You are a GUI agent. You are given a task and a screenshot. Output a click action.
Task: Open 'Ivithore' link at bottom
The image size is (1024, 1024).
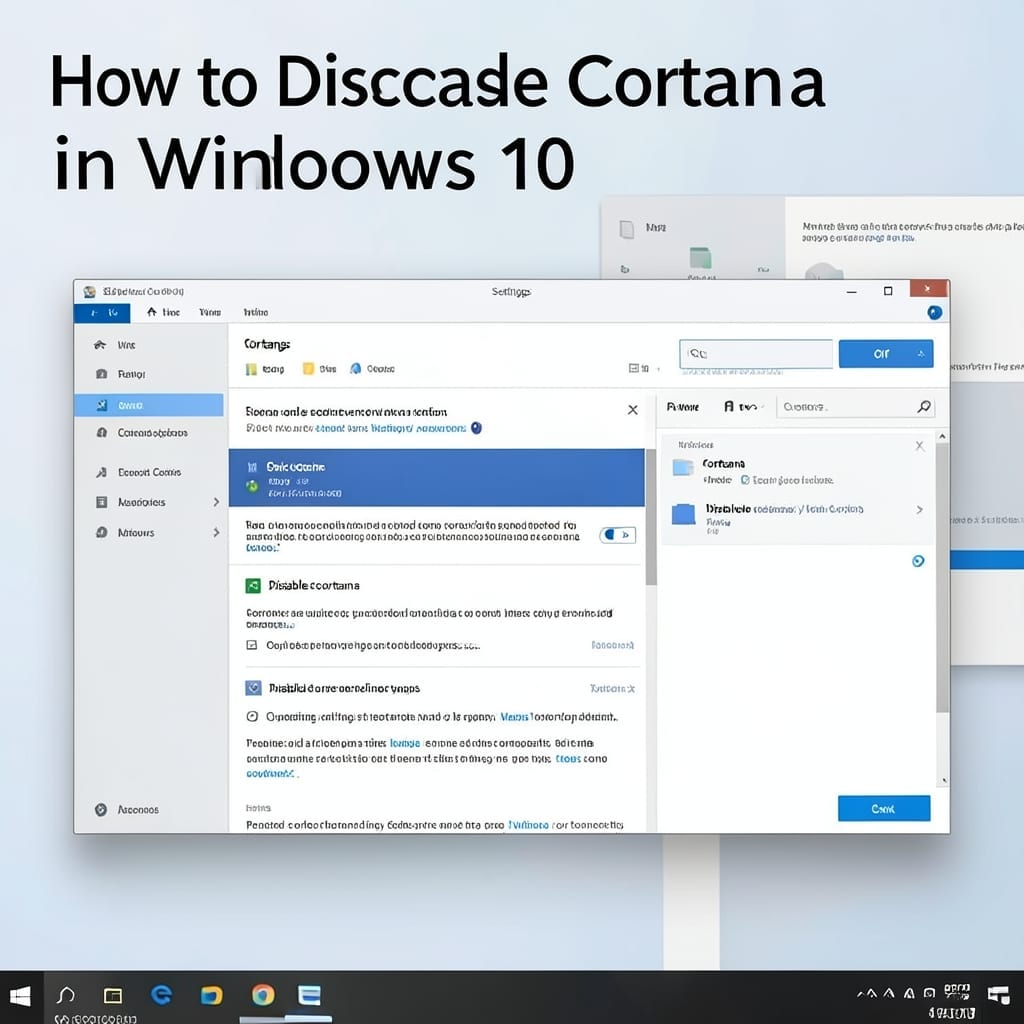click(x=528, y=825)
